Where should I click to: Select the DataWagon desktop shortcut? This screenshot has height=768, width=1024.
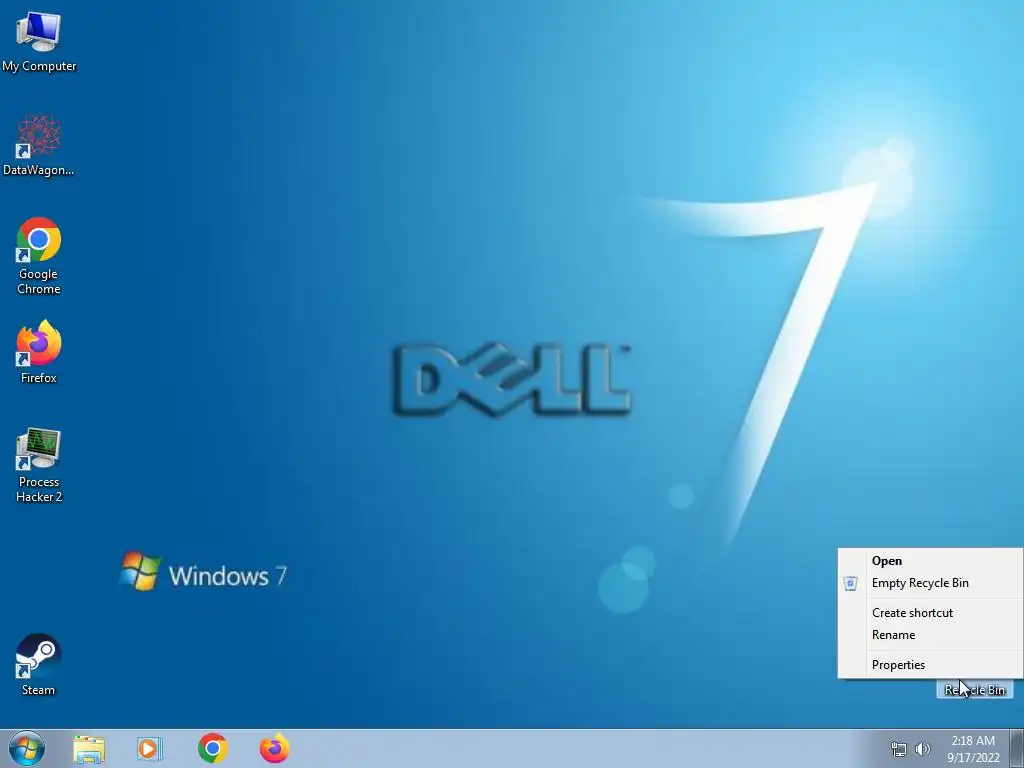[39, 145]
